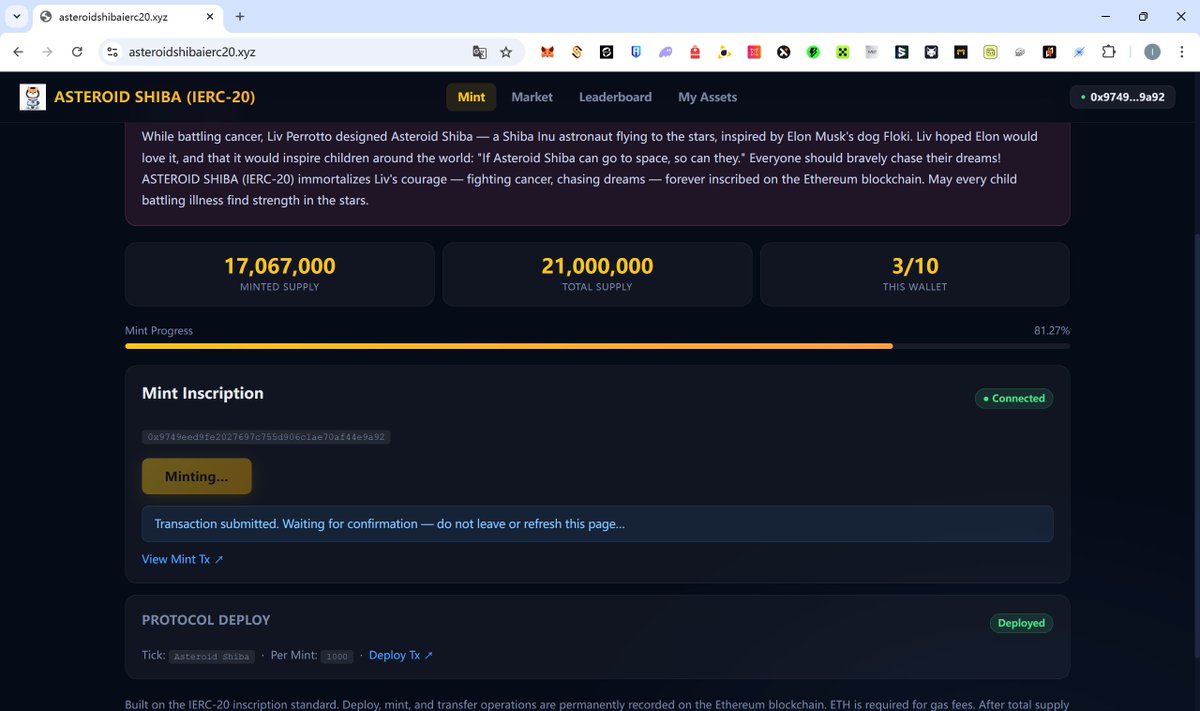Close the asteroidshibaierc20.xyz browser tab
Screen dimensions: 1200x711
coord(208,17)
